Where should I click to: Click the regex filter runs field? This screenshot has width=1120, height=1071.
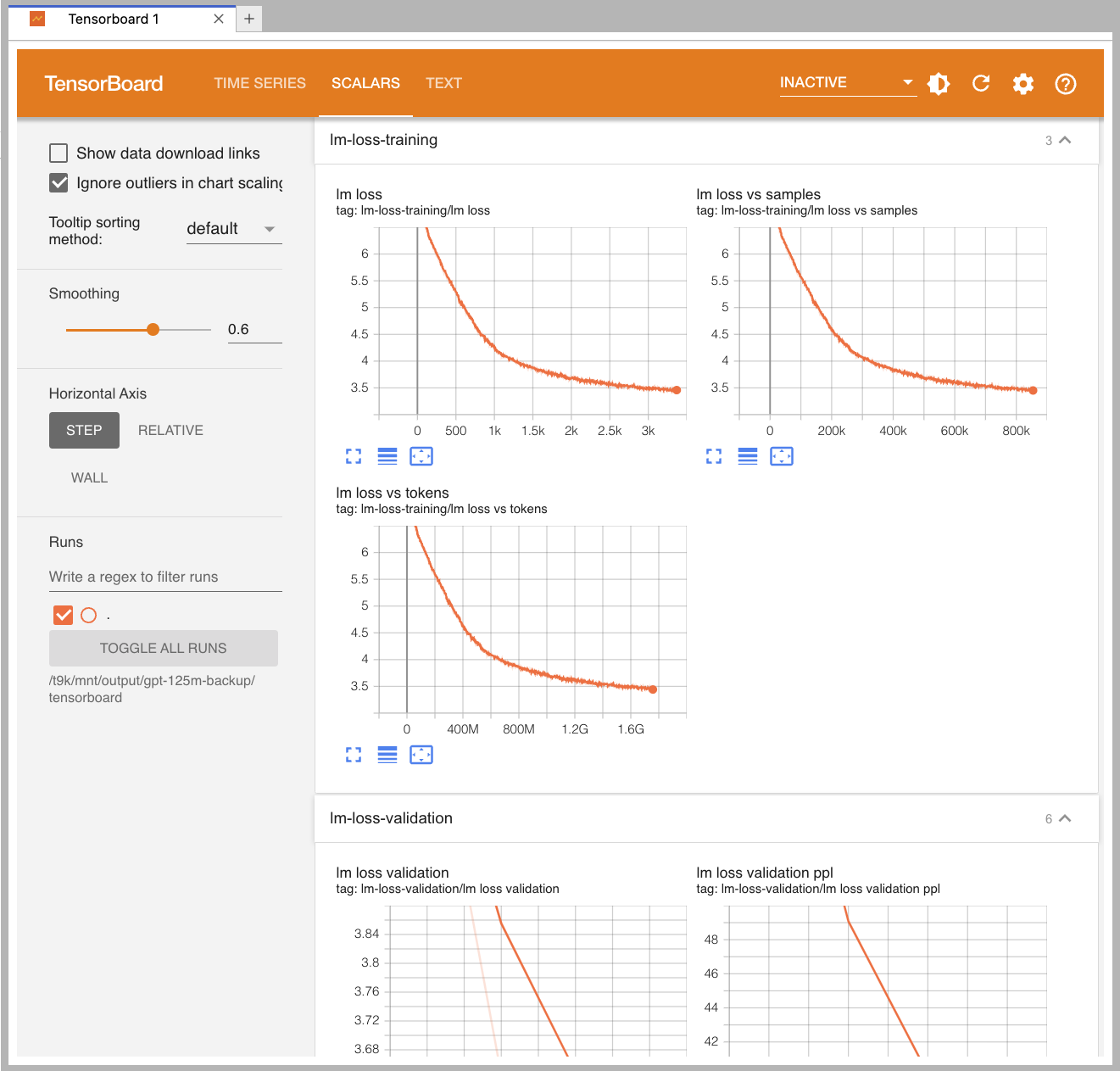165,577
